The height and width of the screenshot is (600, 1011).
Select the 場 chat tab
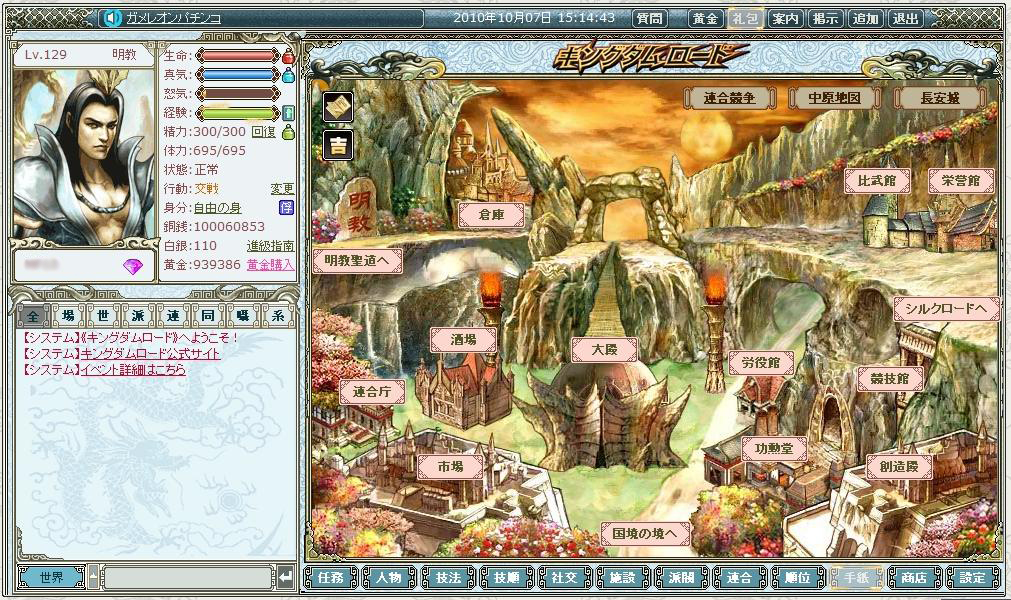coord(68,316)
